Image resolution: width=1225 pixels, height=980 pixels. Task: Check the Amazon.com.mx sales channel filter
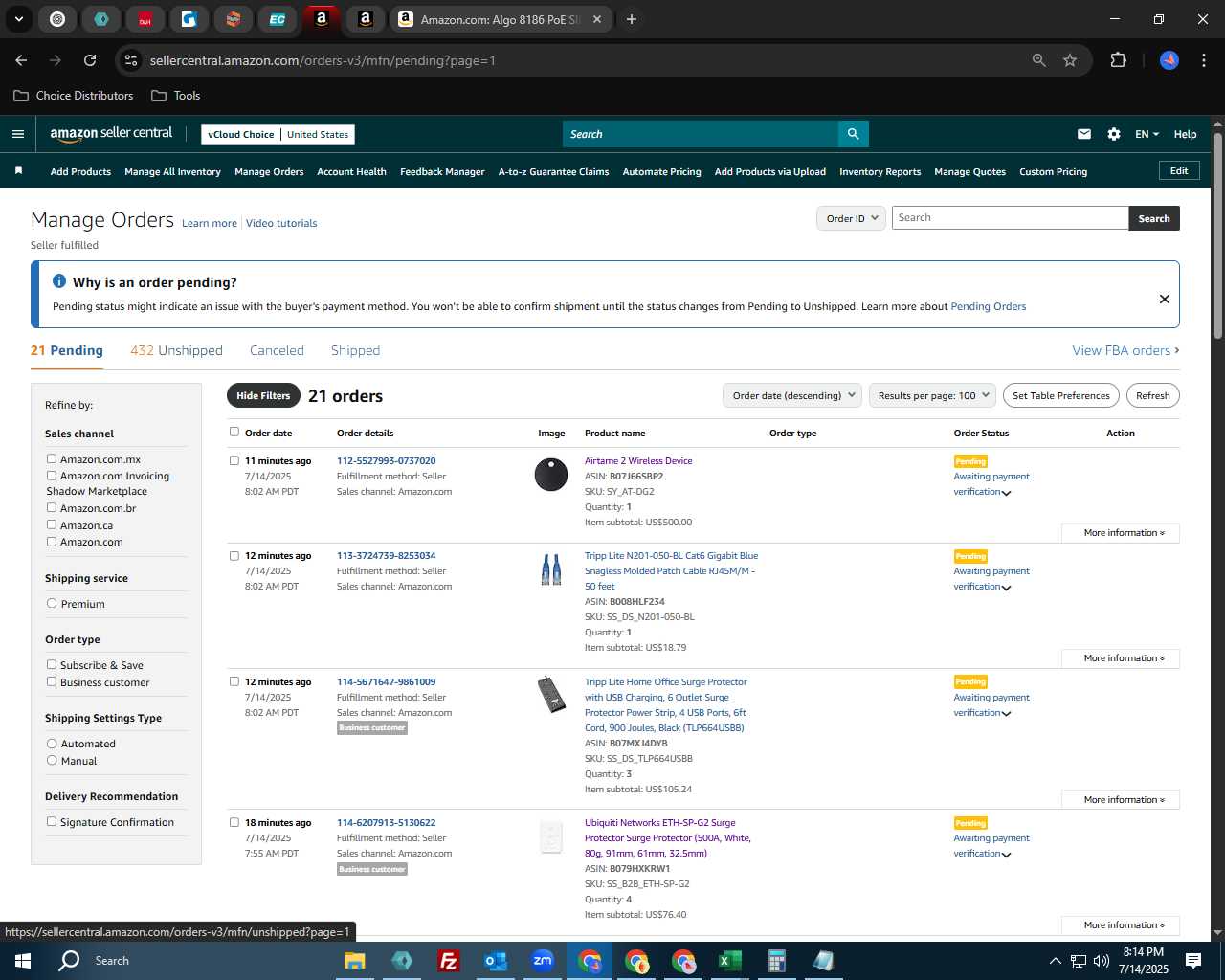pos(52,458)
